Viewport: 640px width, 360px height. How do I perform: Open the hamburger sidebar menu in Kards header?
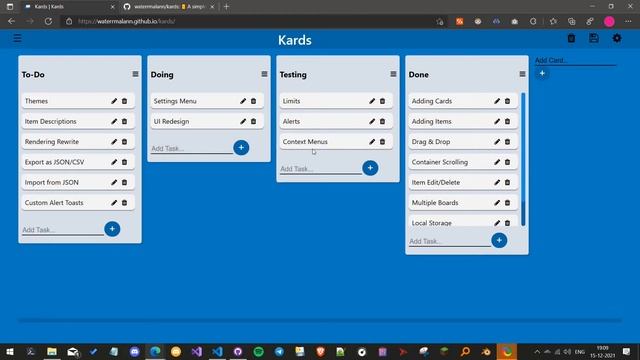tap(17, 38)
